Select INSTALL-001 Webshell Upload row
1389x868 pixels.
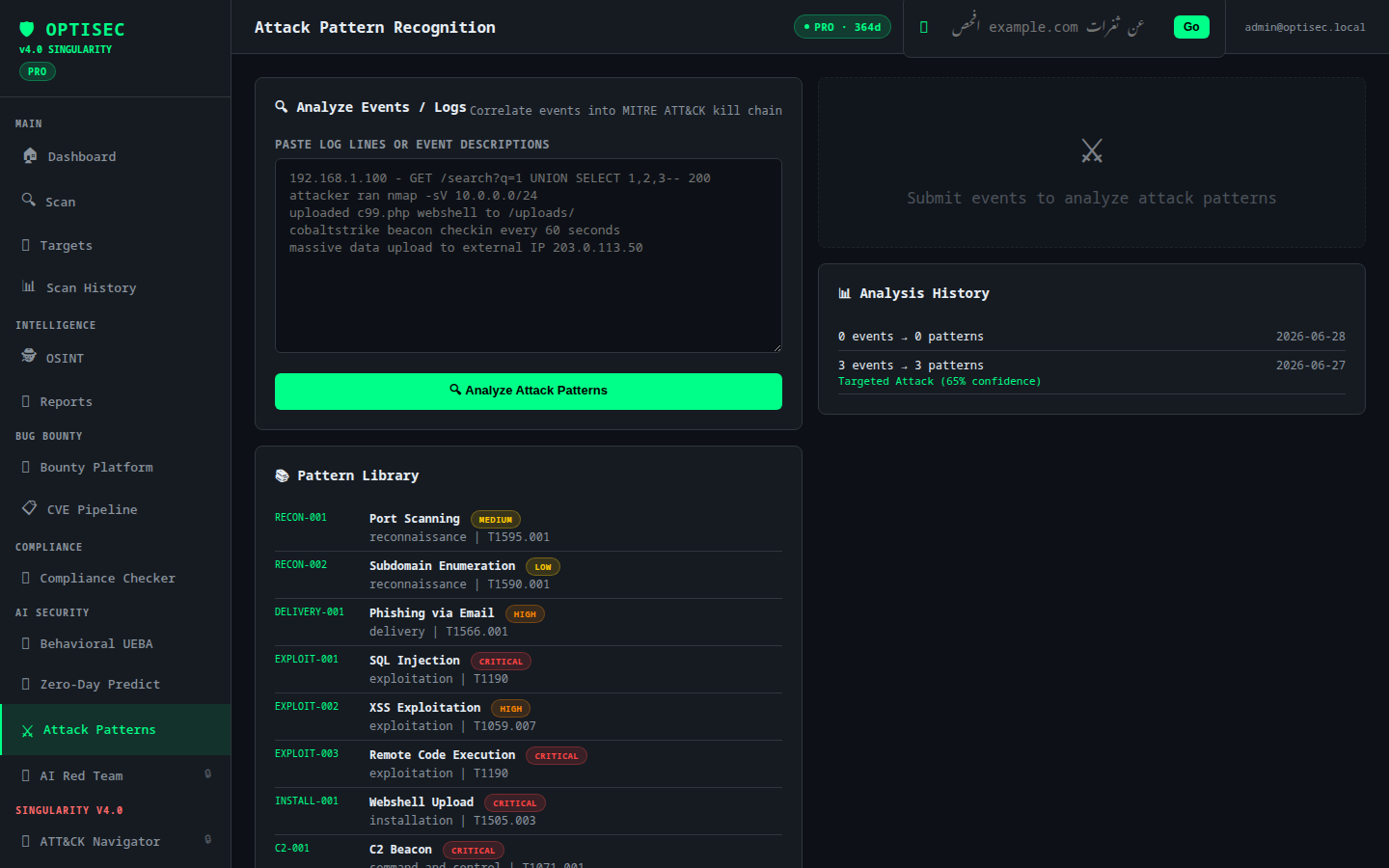pyautogui.click(x=529, y=811)
